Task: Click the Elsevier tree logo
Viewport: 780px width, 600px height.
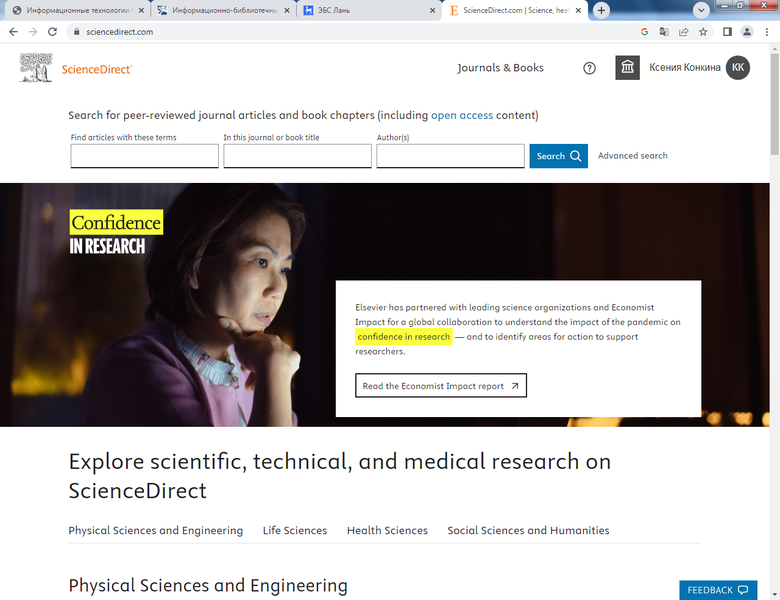Action: [36, 68]
